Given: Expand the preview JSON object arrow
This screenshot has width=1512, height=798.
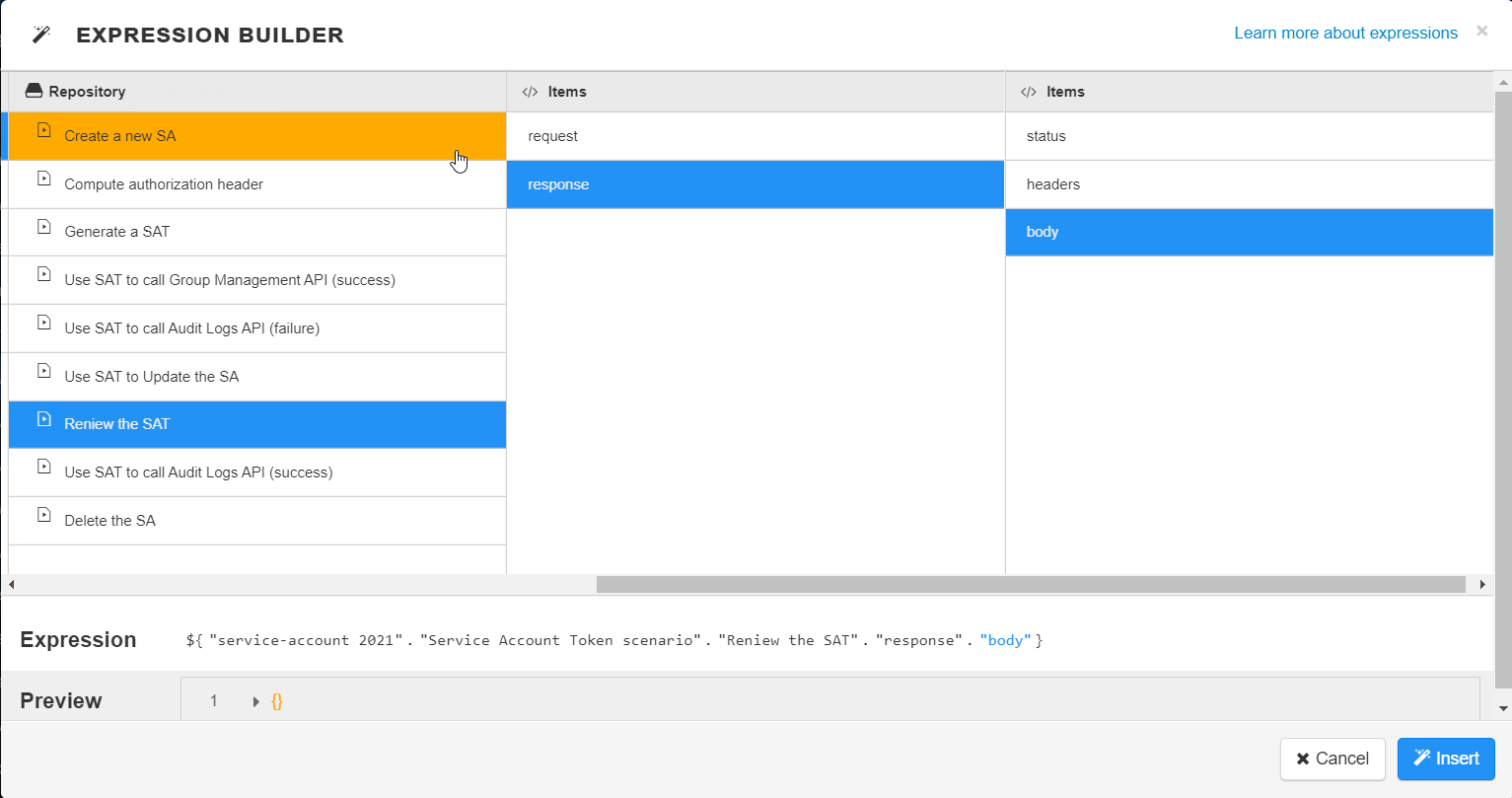Looking at the screenshot, I should click(x=256, y=701).
